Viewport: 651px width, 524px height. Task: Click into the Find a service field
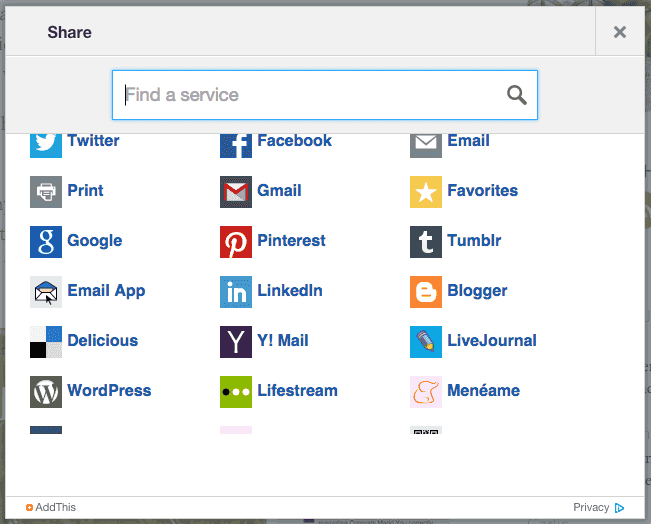[x=325, y=95]
